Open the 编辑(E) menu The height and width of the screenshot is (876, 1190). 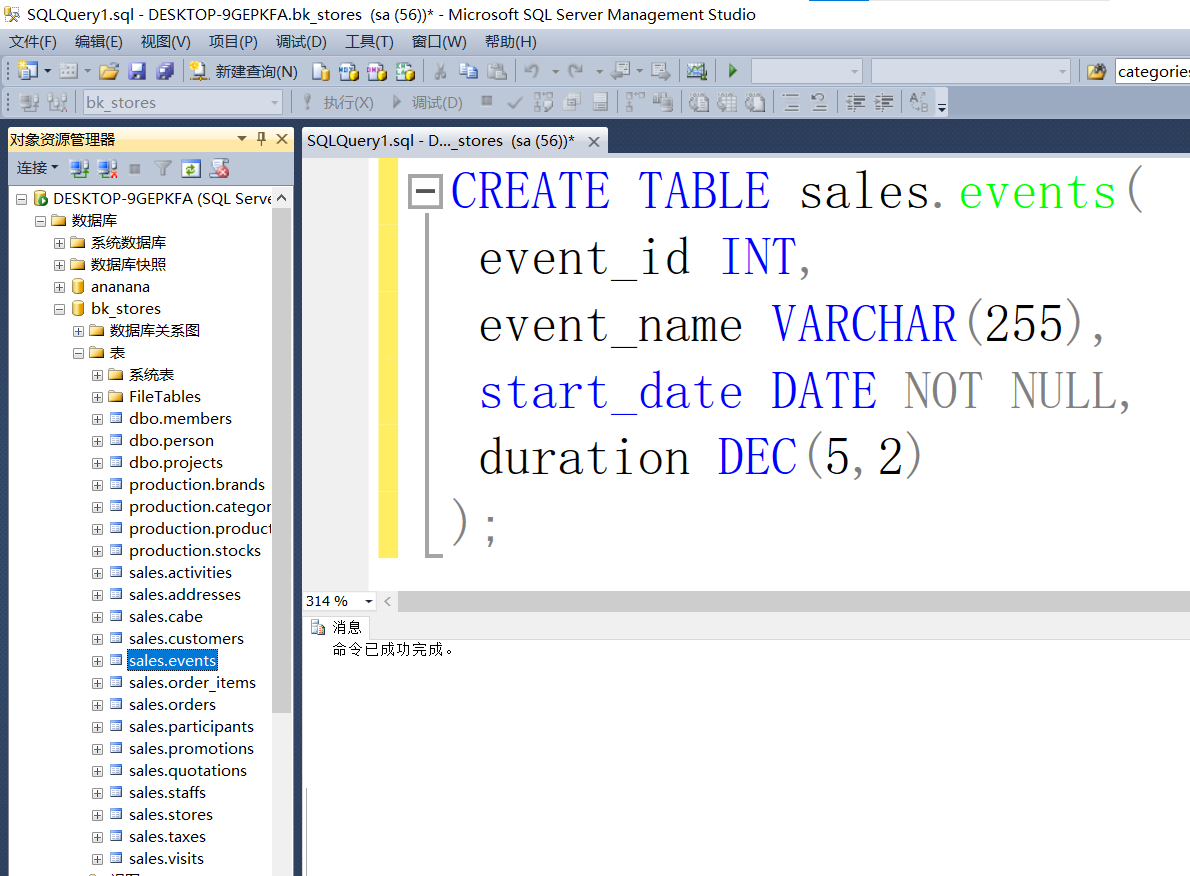pos(99,42)
